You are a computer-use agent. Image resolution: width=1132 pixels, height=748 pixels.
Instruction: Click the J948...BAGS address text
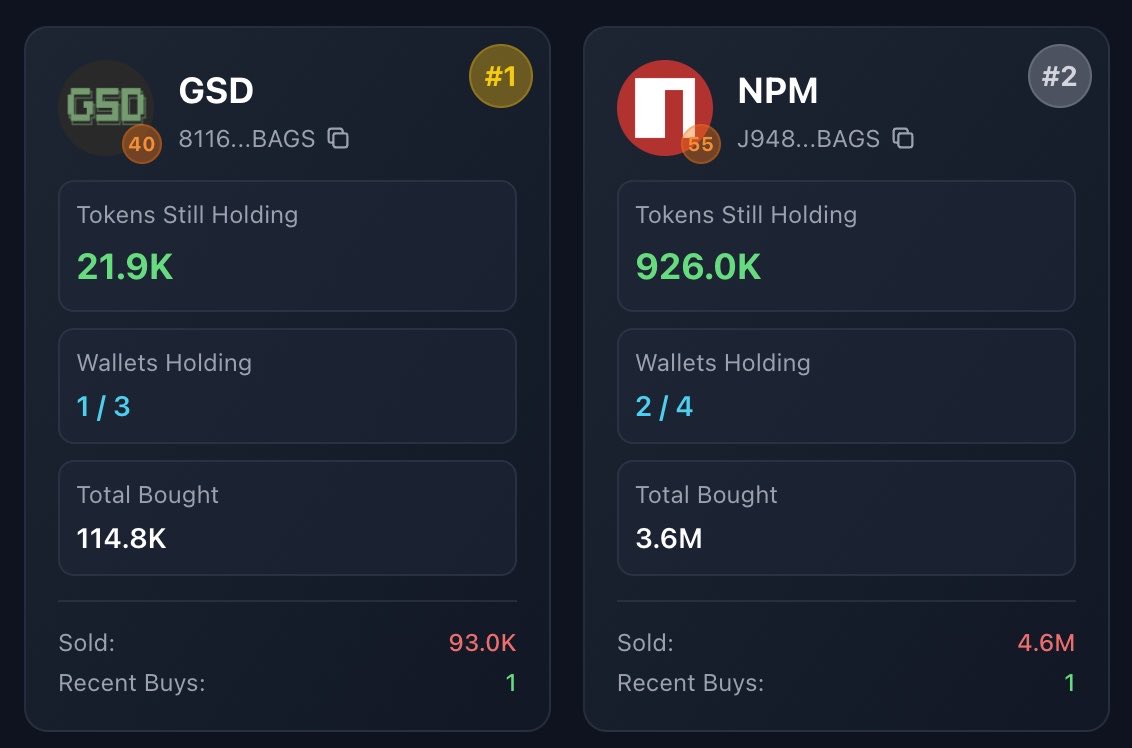(x=809, y=139)
